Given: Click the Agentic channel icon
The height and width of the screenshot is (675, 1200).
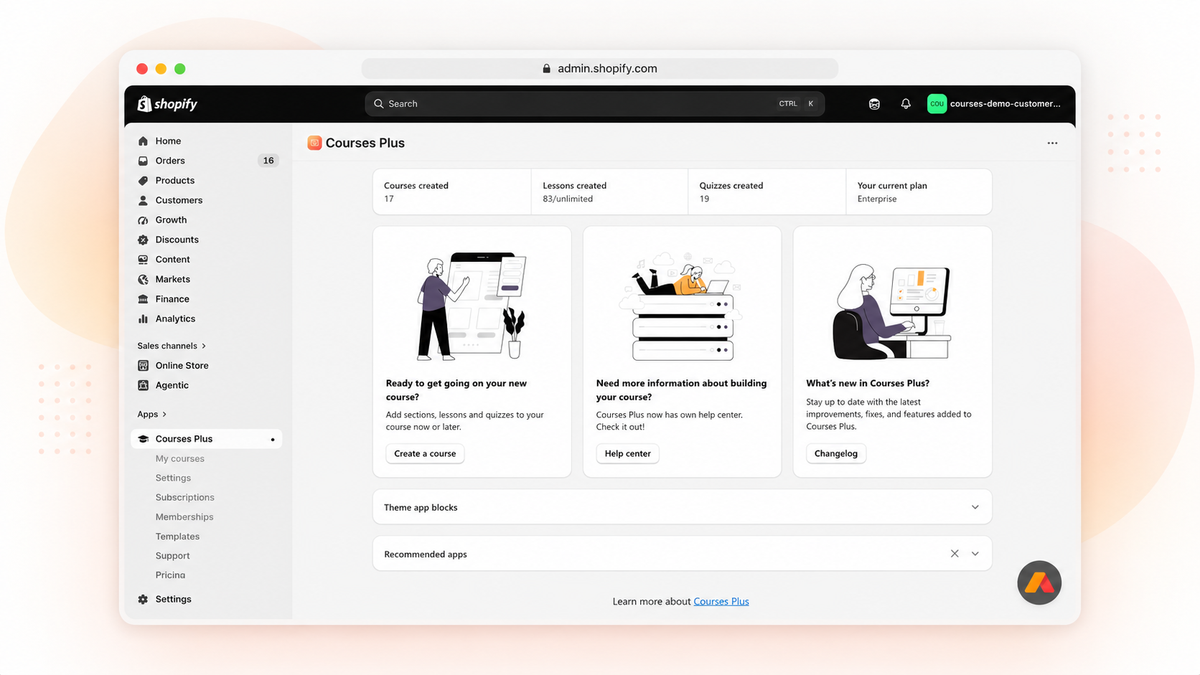Looking at the screenshot, I should [143, 385].
